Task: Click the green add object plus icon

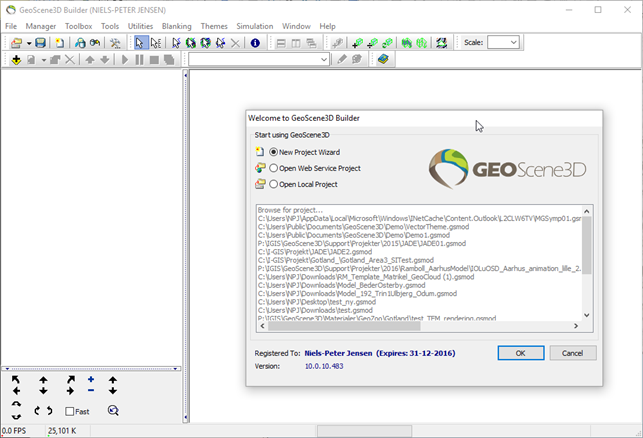Action: [x=358, y=43]
